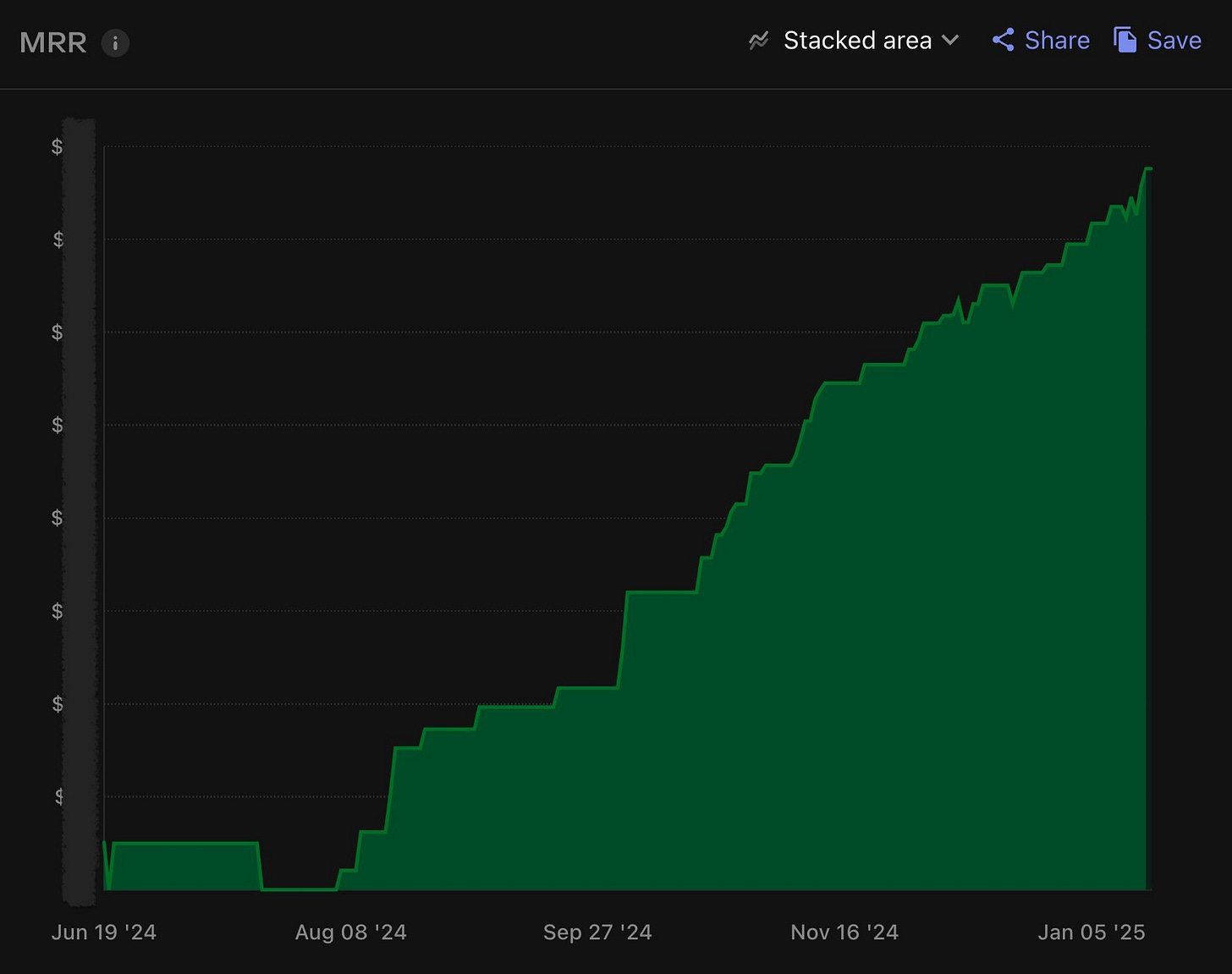Click the Jun 19 '24 date label
The width and height of the screenshot is (1232, 974).
click(103, 932)
